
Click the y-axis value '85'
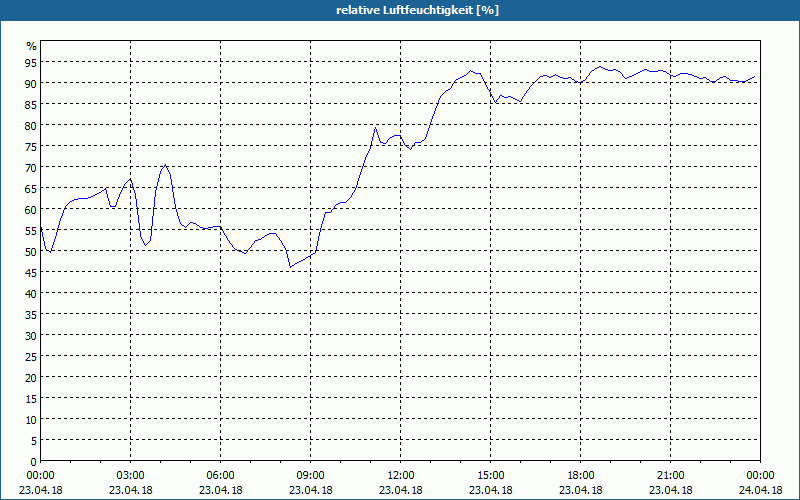point(31,104)
